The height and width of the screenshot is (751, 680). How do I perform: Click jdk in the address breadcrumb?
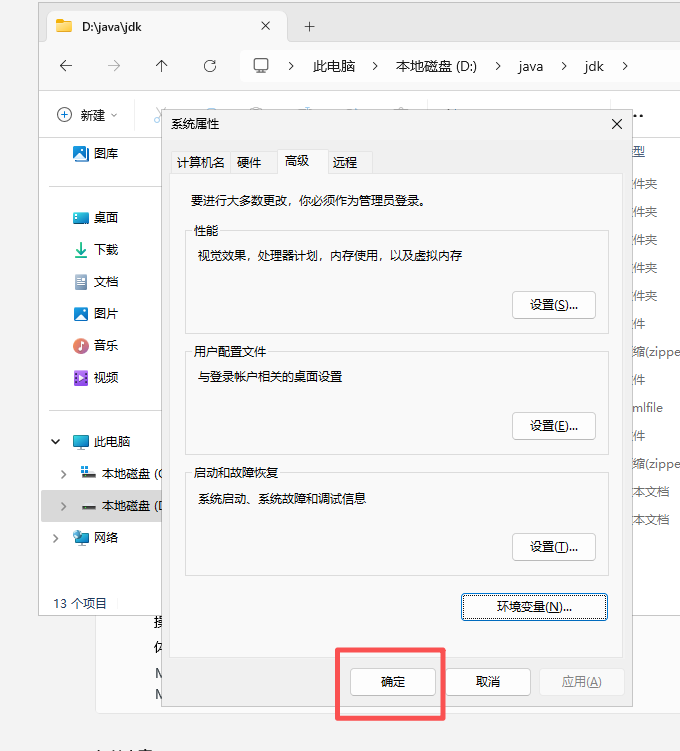point(594,66)
